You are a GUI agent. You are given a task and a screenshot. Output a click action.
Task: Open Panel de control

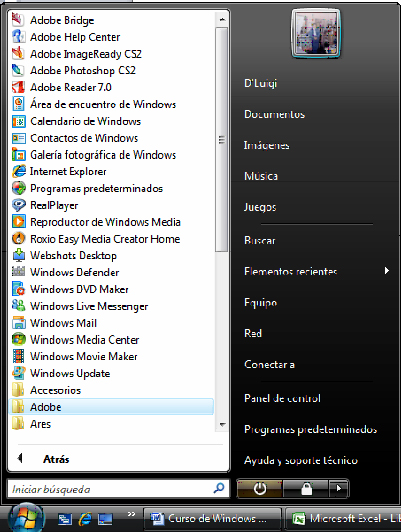point(282,398)
